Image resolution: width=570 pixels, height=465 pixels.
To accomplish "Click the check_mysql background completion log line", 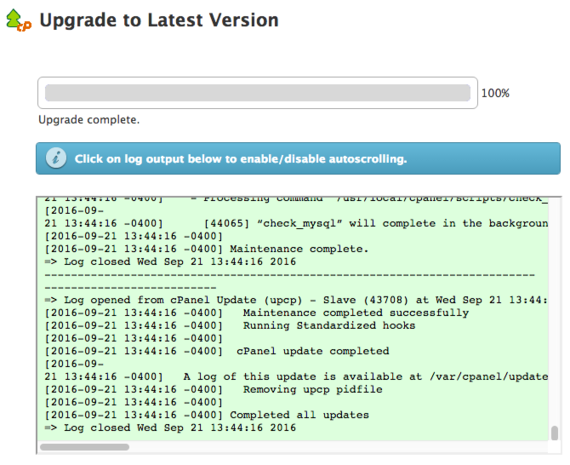I will [296, 223].
